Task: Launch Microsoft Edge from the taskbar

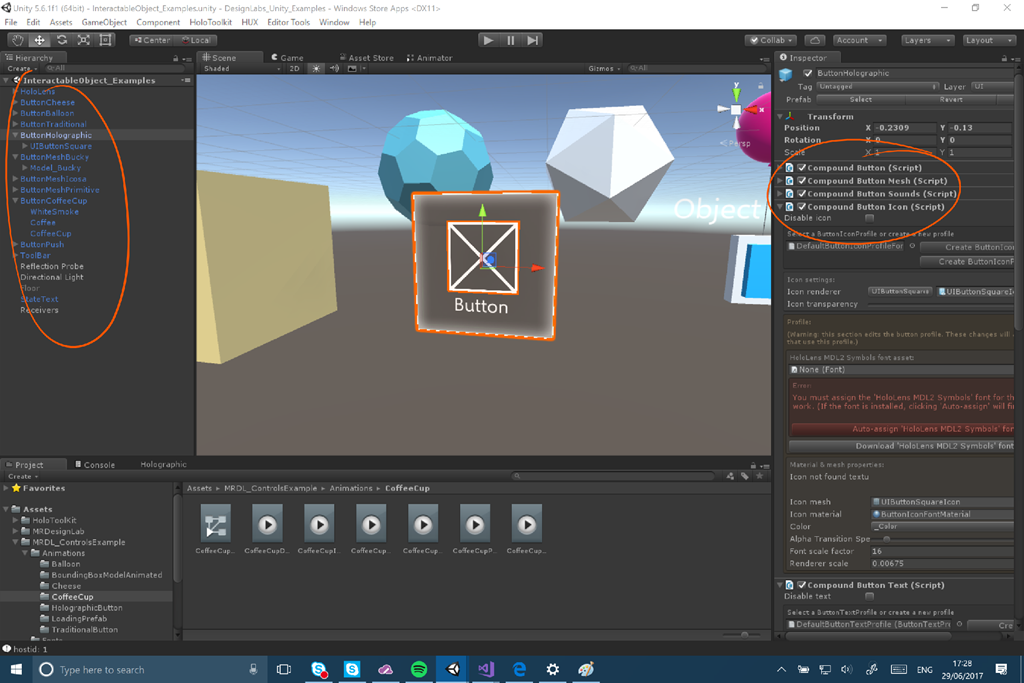Action: point(519,669)
